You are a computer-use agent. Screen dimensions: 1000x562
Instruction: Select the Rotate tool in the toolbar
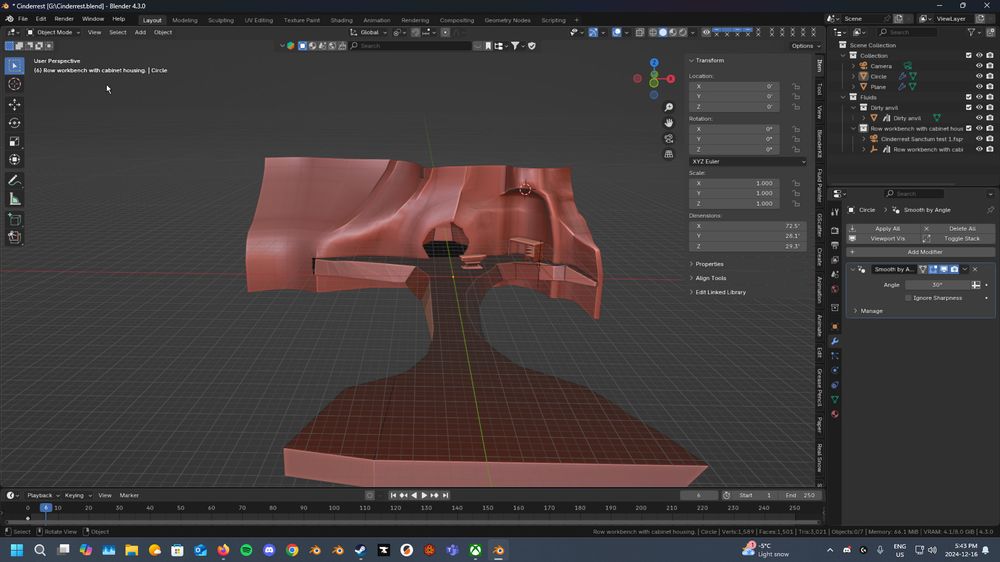(15, 123)
